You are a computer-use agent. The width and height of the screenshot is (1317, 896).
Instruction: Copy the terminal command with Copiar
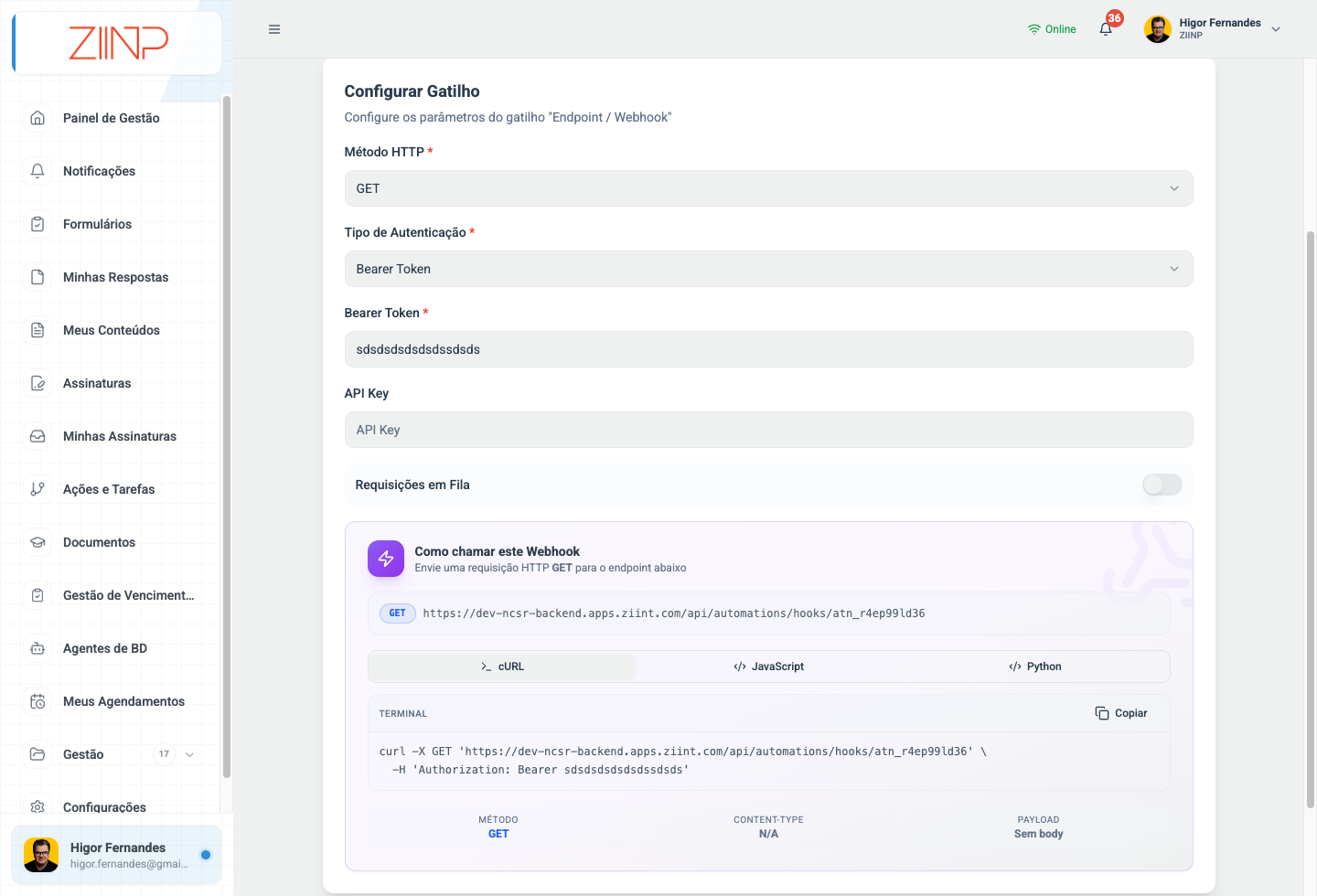coord(1121,713)
